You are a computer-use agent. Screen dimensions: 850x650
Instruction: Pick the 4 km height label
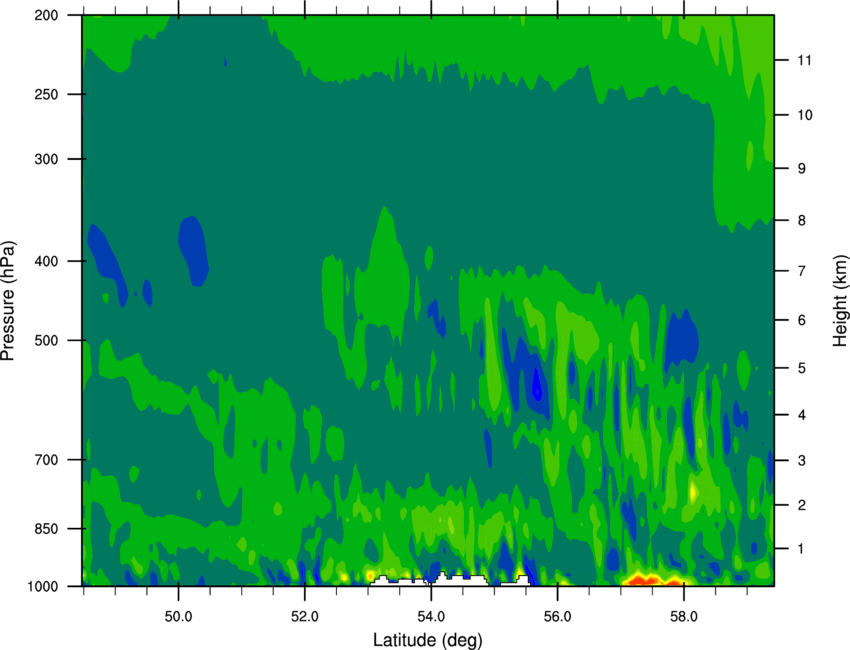801,415
